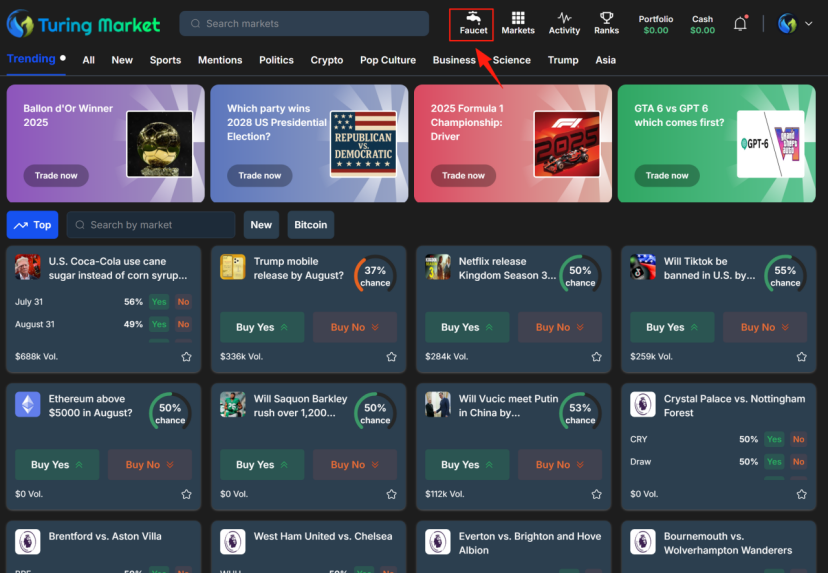Screen dimensions: 828x573
Task: Expand the profile avatar dropdown
Action: (795, 24)
